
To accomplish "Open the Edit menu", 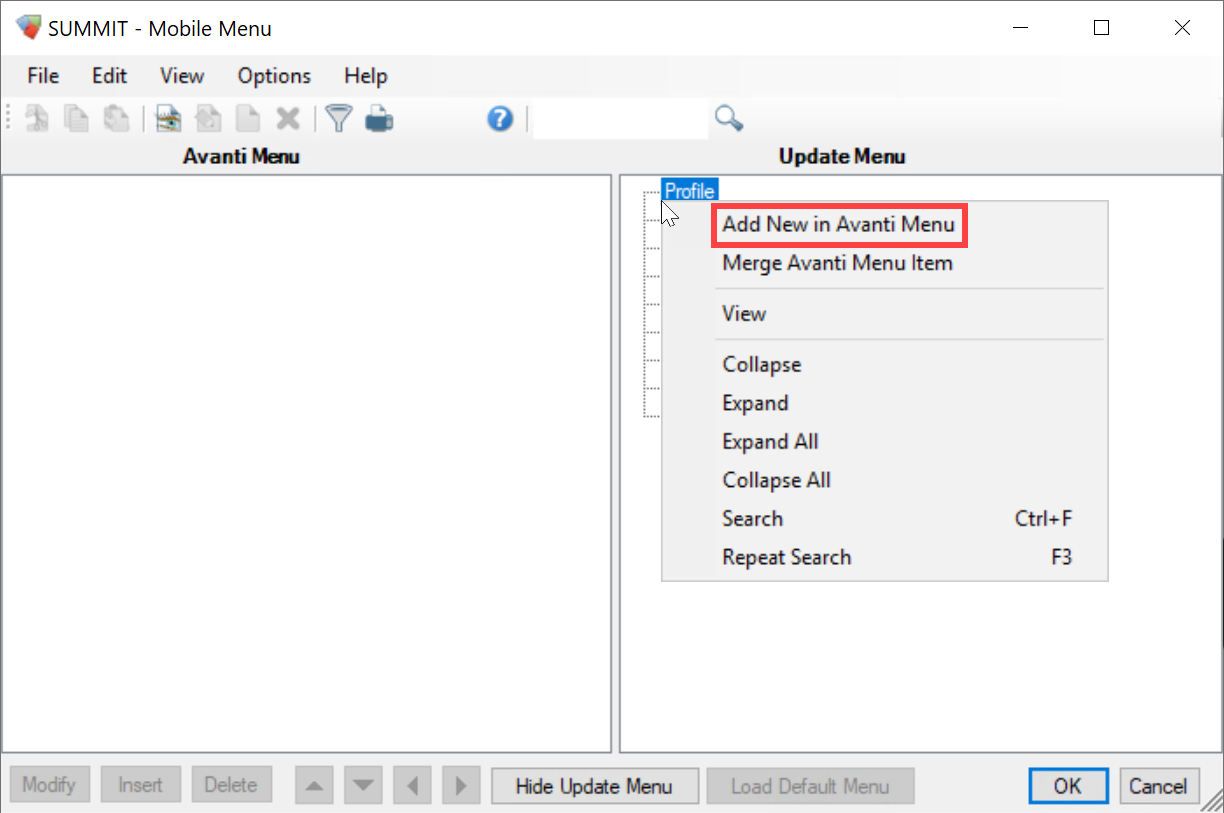I will 109,76.
